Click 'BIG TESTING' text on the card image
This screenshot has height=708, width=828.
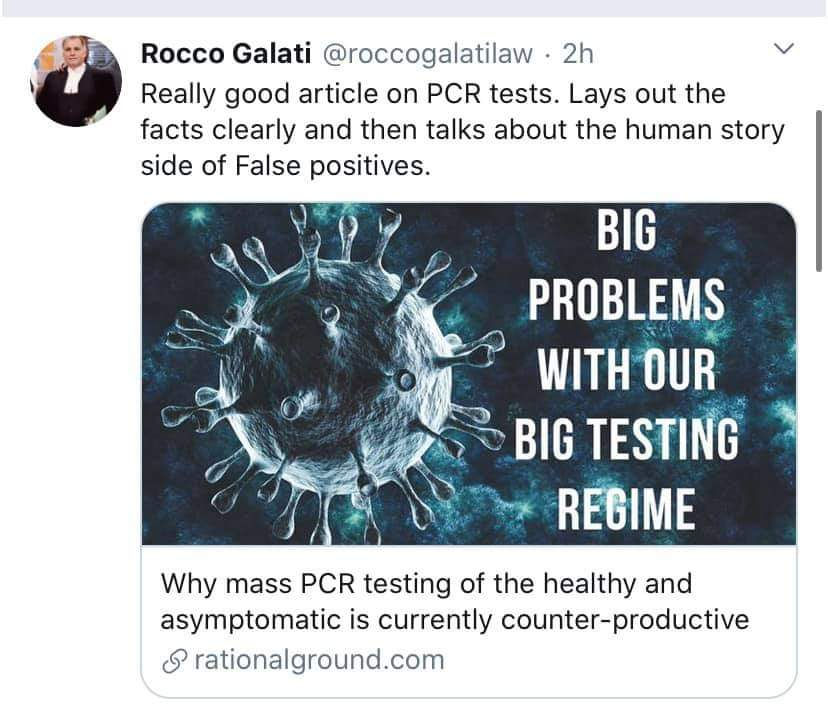click(x=627, y=438)
